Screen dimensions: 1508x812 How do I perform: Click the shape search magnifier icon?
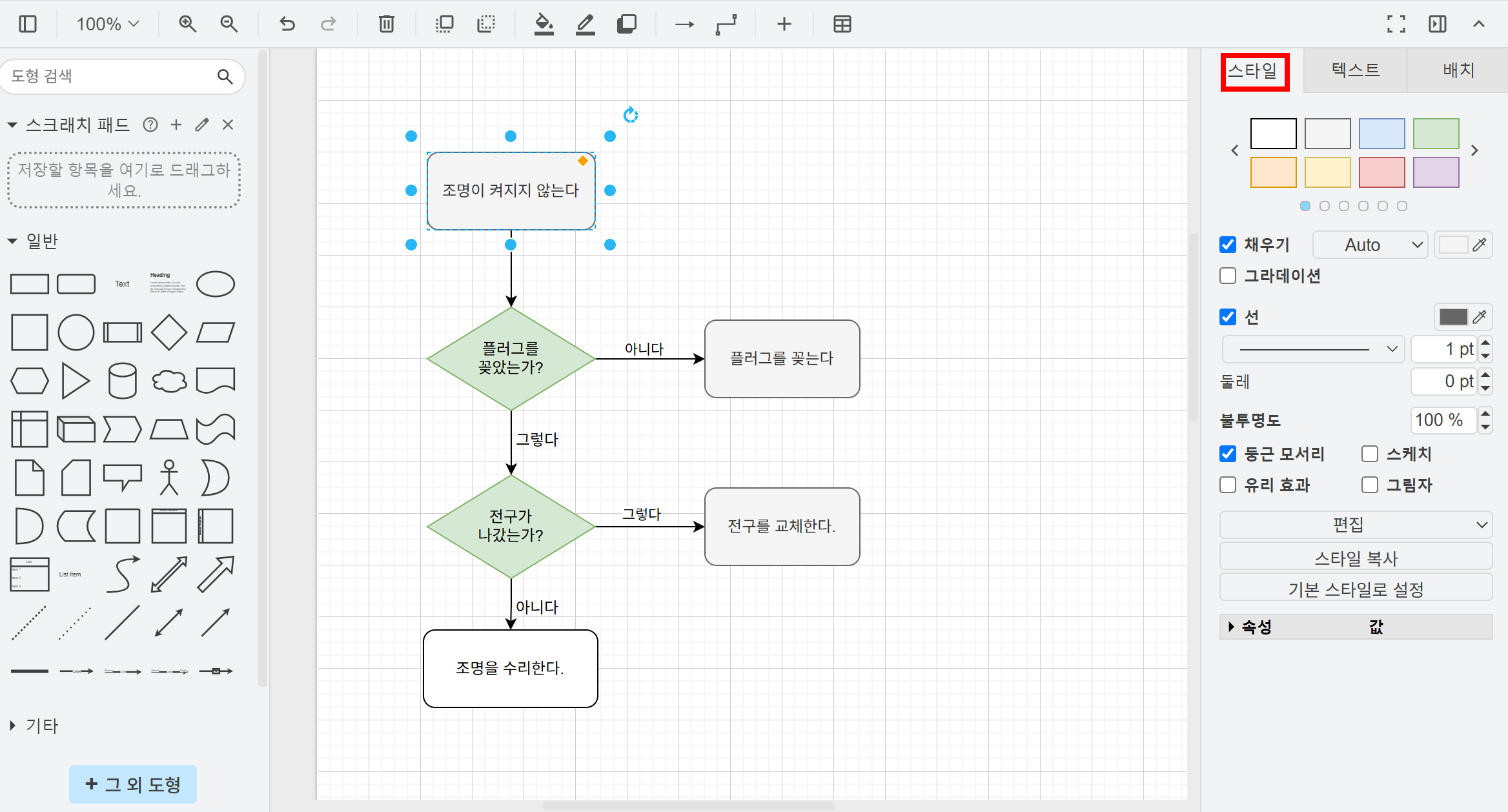coord(225,76)
